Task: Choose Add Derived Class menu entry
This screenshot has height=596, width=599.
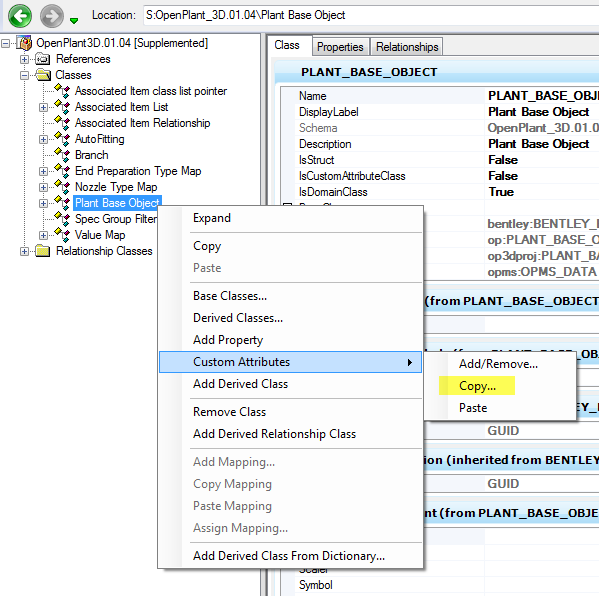Action: pyautogui.click(x=290, y=384)
